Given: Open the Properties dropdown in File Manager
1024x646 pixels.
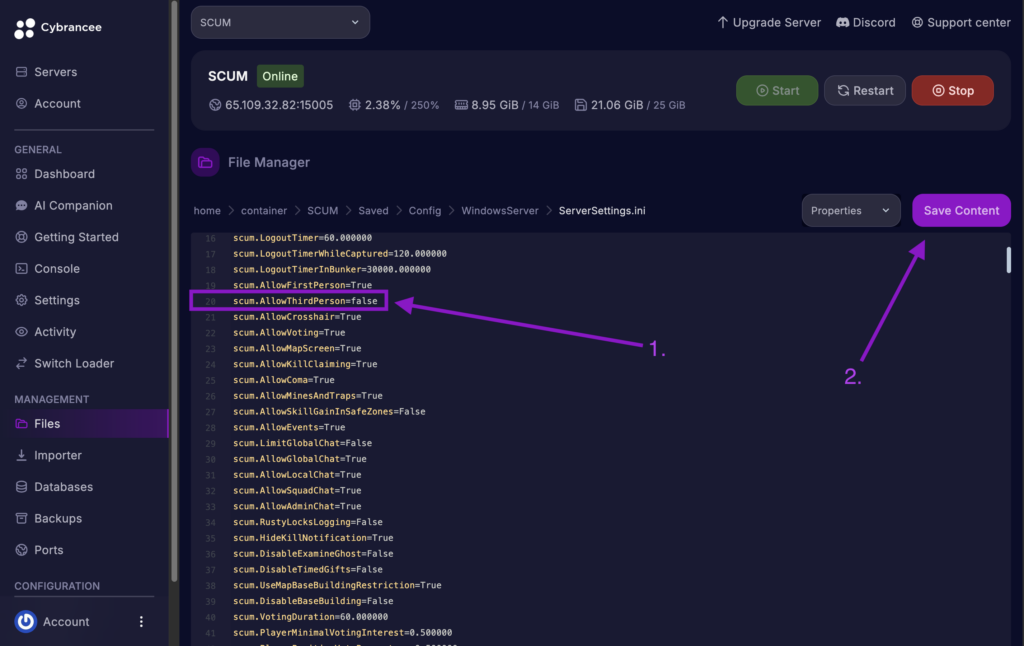Looking at the screenshot, I should (x=850, y=210).
